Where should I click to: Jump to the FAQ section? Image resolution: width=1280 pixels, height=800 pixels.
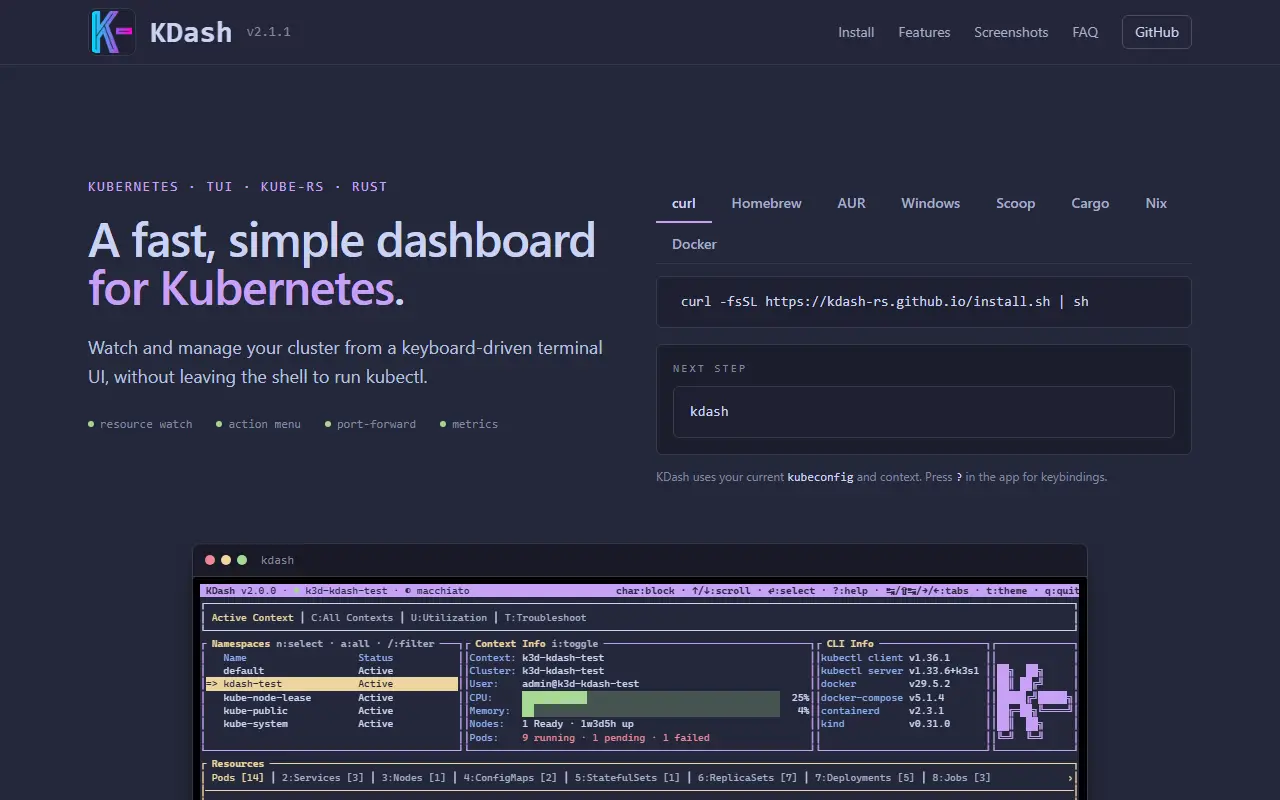pyautogui.click(x=1085, y=32)
